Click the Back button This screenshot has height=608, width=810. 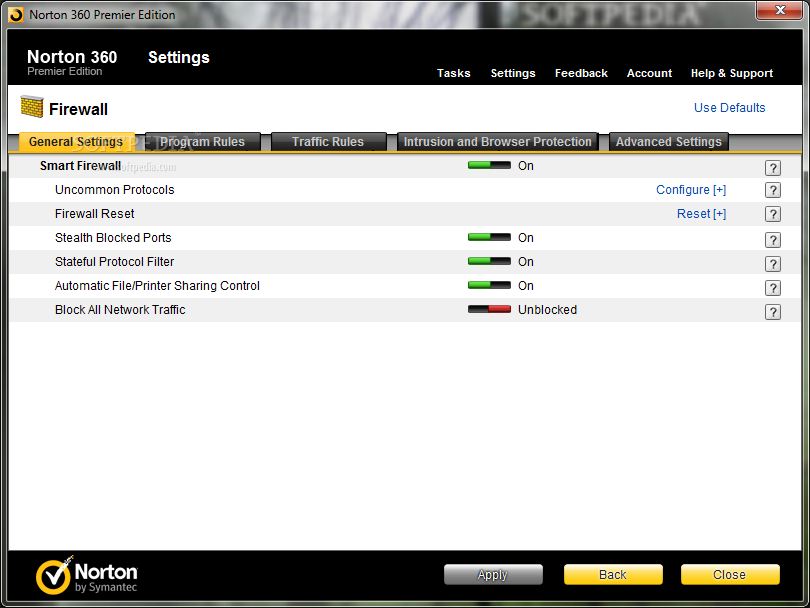click(613, 574)
